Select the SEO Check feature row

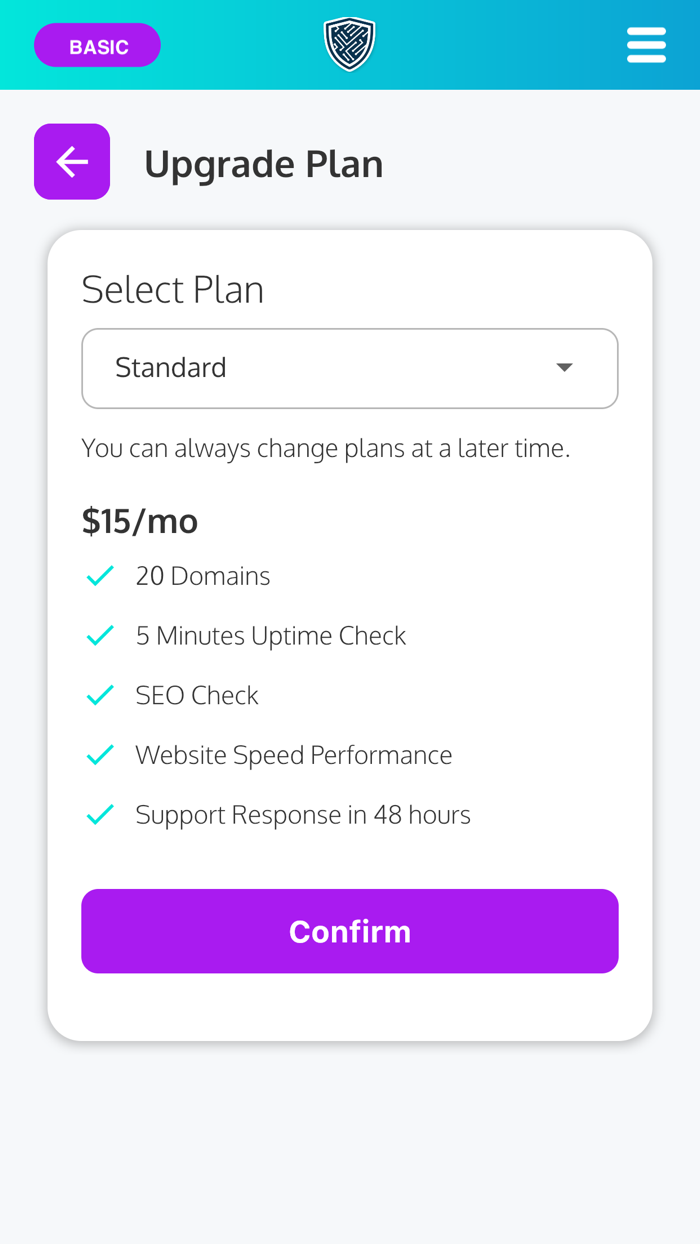click(197, 694)
